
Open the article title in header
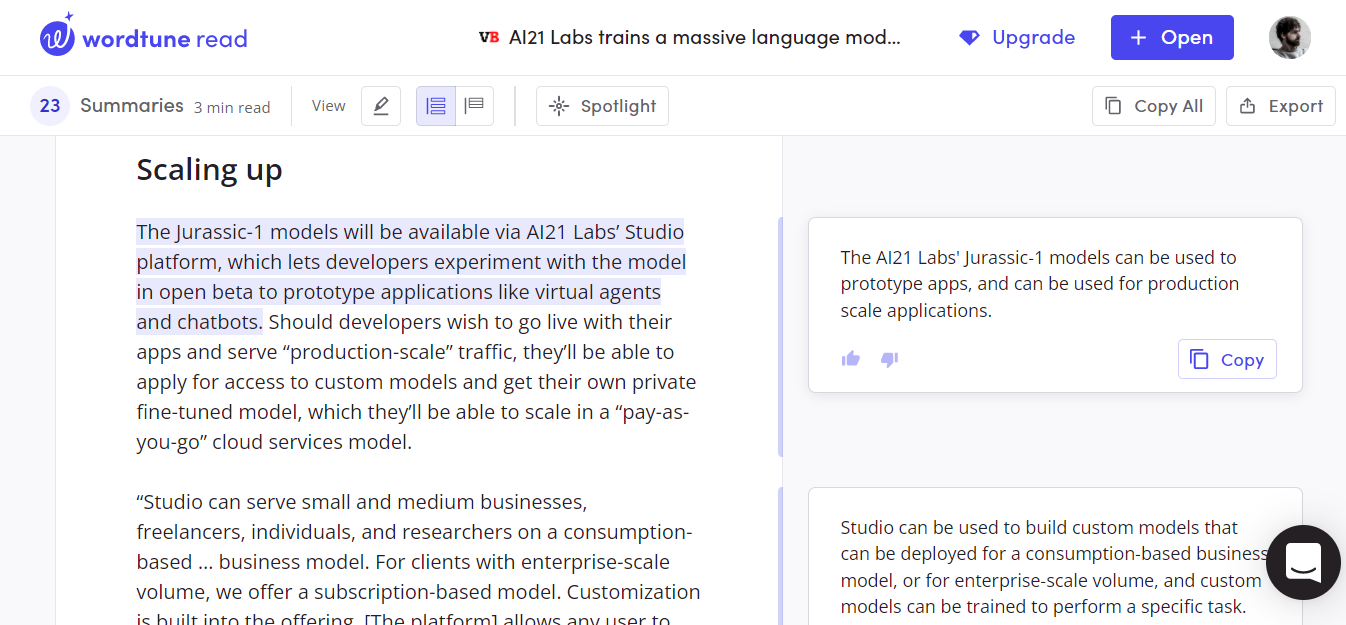705,38
